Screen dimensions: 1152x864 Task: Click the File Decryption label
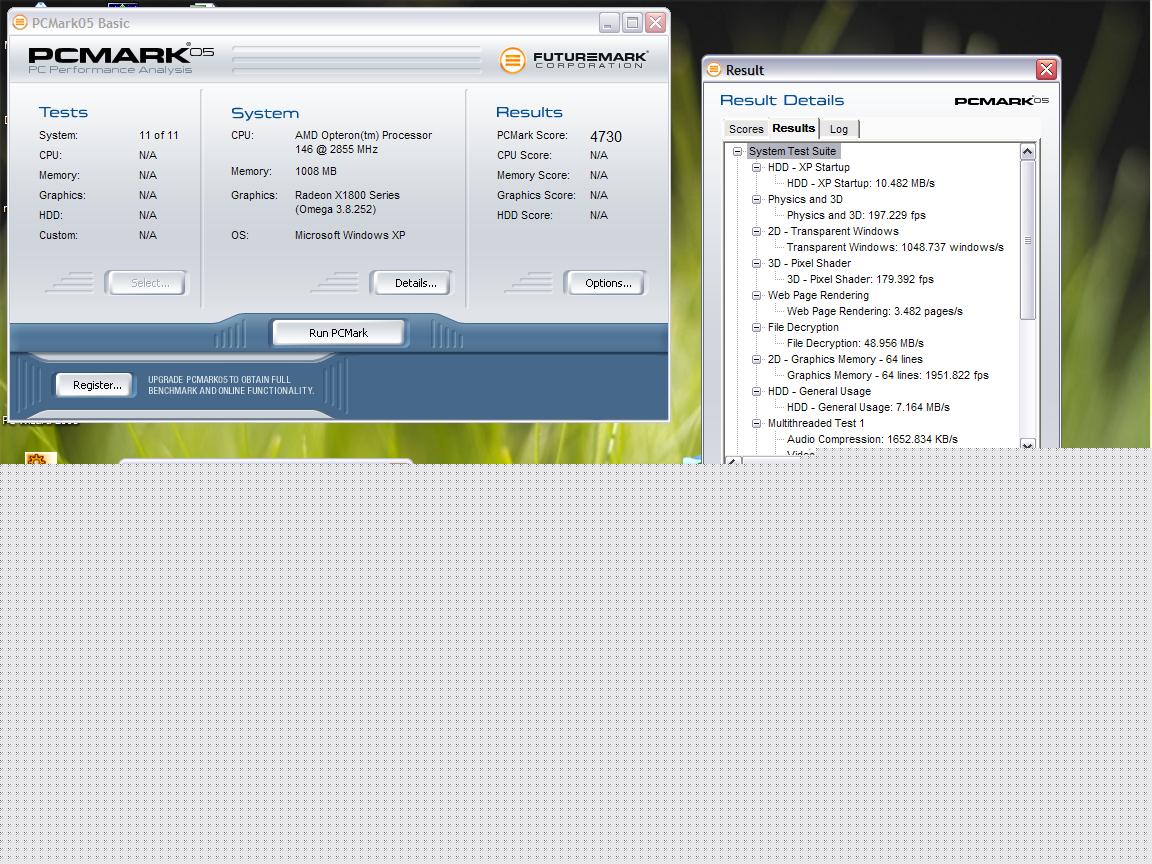click(x=803, y=327)
